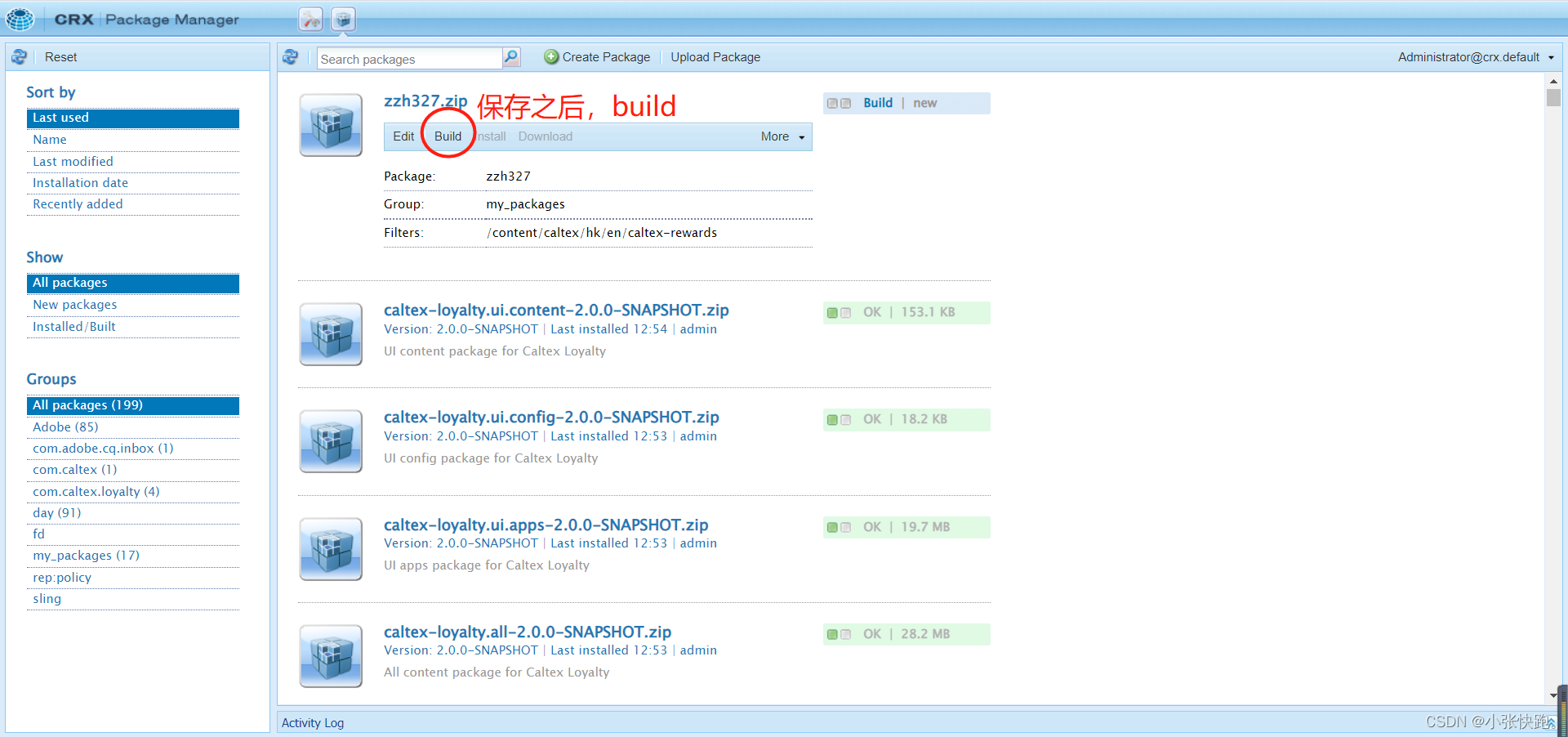
Task: Open the Package Manager icon in header
Action: click(x=344, y=19)
